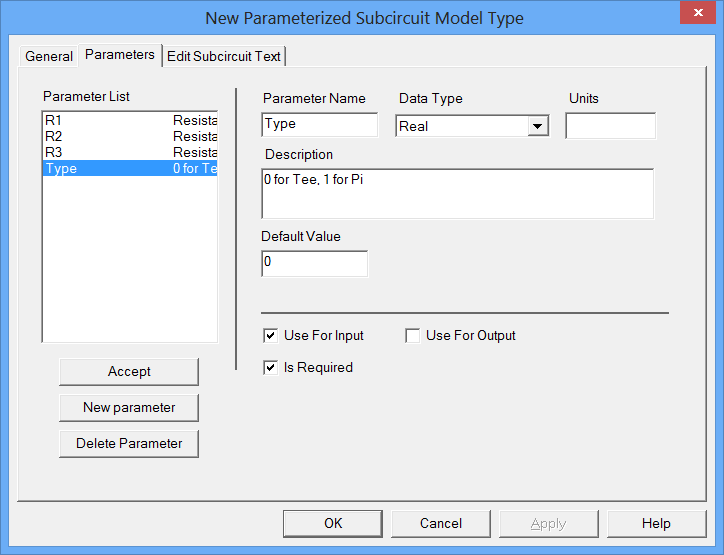Click inside the Description text box
The width and height of the screenshot is (724, 555).
coord(457,193)
